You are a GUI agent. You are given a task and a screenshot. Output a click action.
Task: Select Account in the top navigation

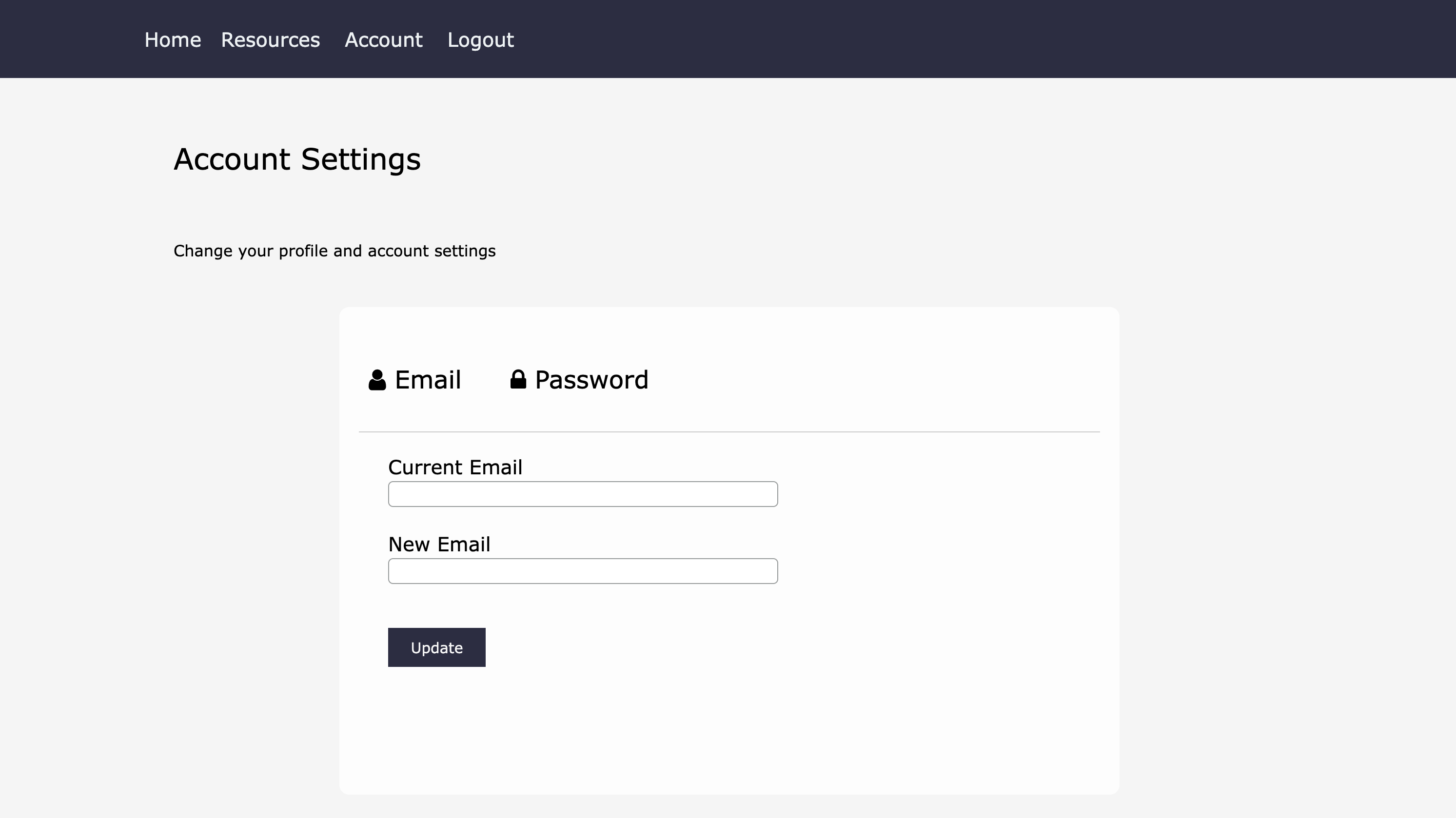tap(383, 40)
